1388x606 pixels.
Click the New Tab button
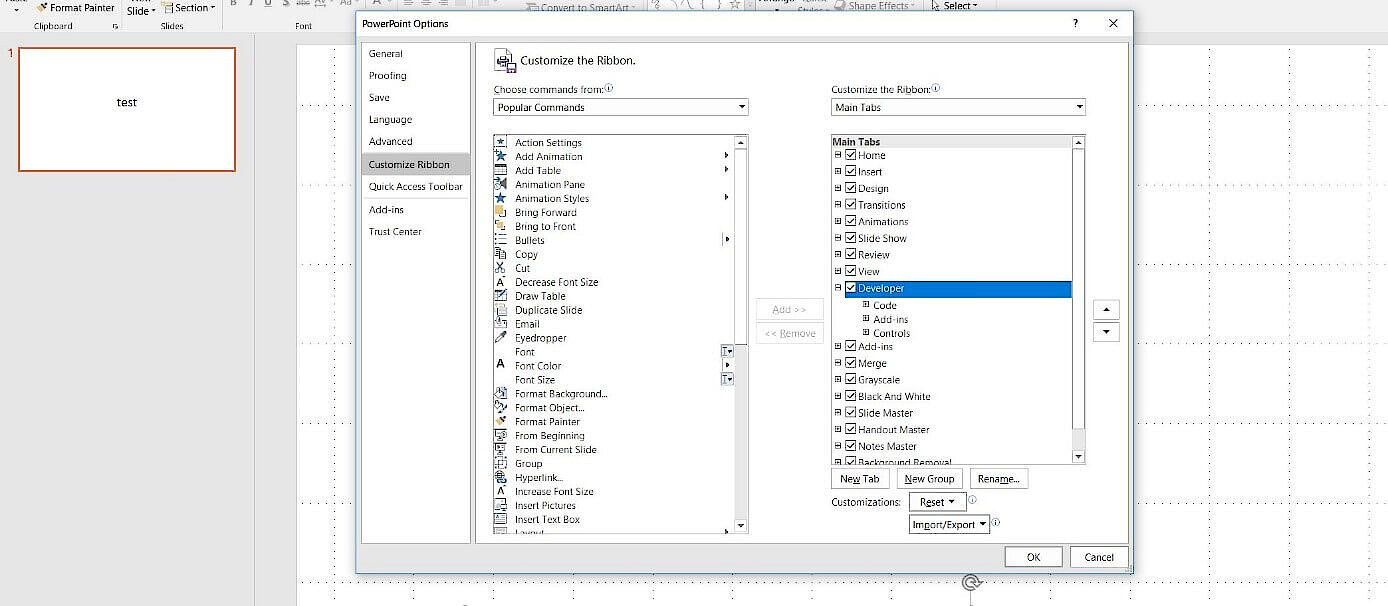point(859,478)
